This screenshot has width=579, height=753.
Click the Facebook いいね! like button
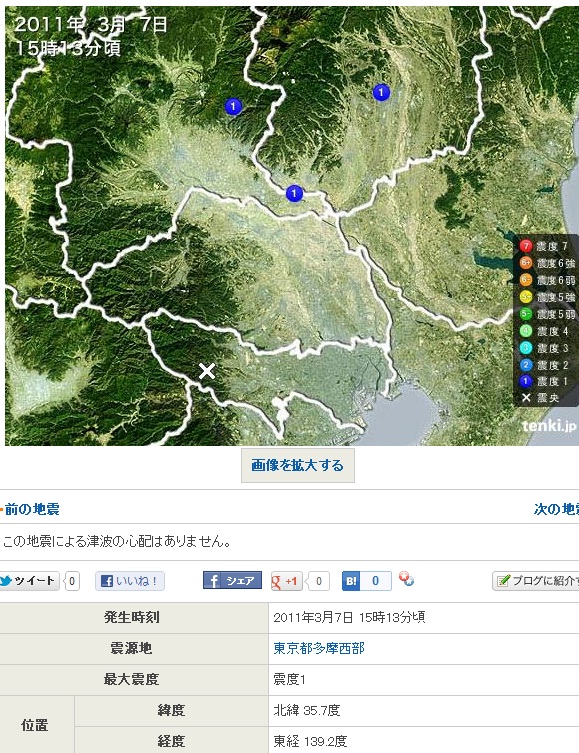tap(130, 581)
